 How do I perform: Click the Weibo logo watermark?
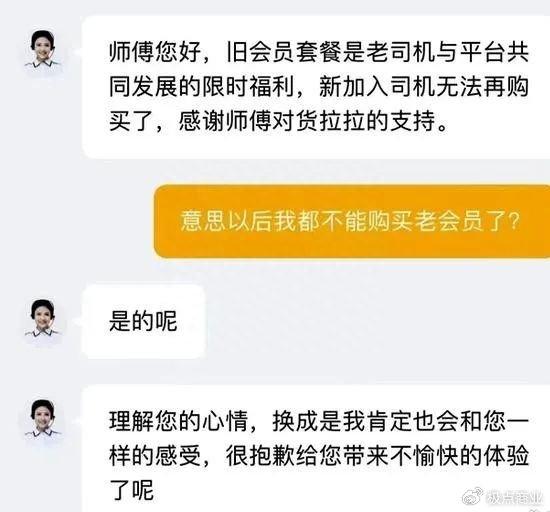click(472, 496)
